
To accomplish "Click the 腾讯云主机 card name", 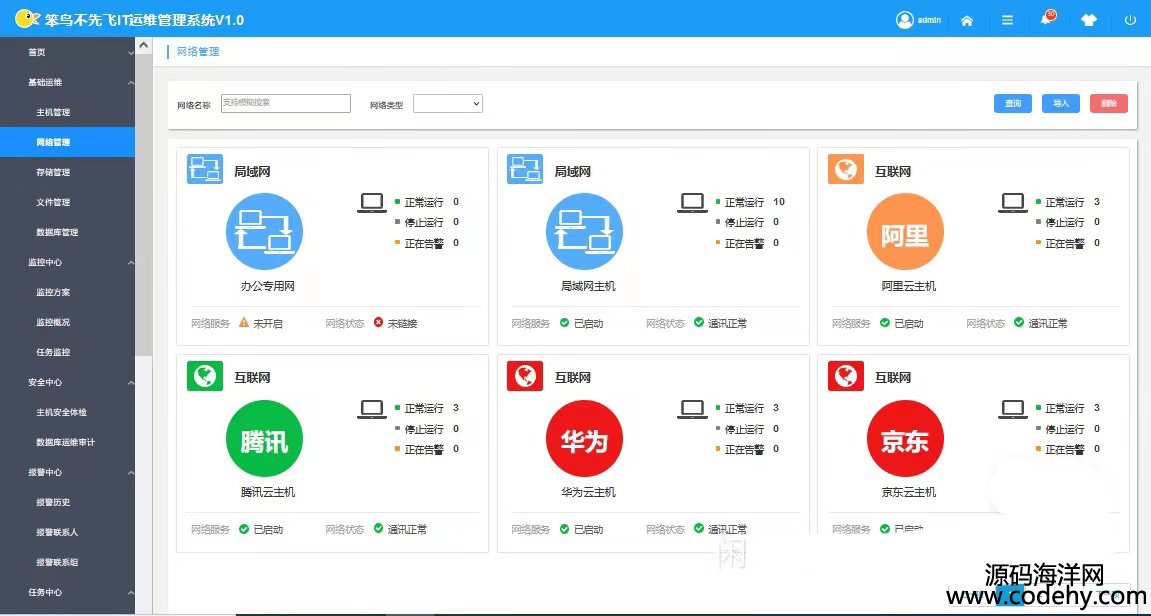I will tap(268, 493).
